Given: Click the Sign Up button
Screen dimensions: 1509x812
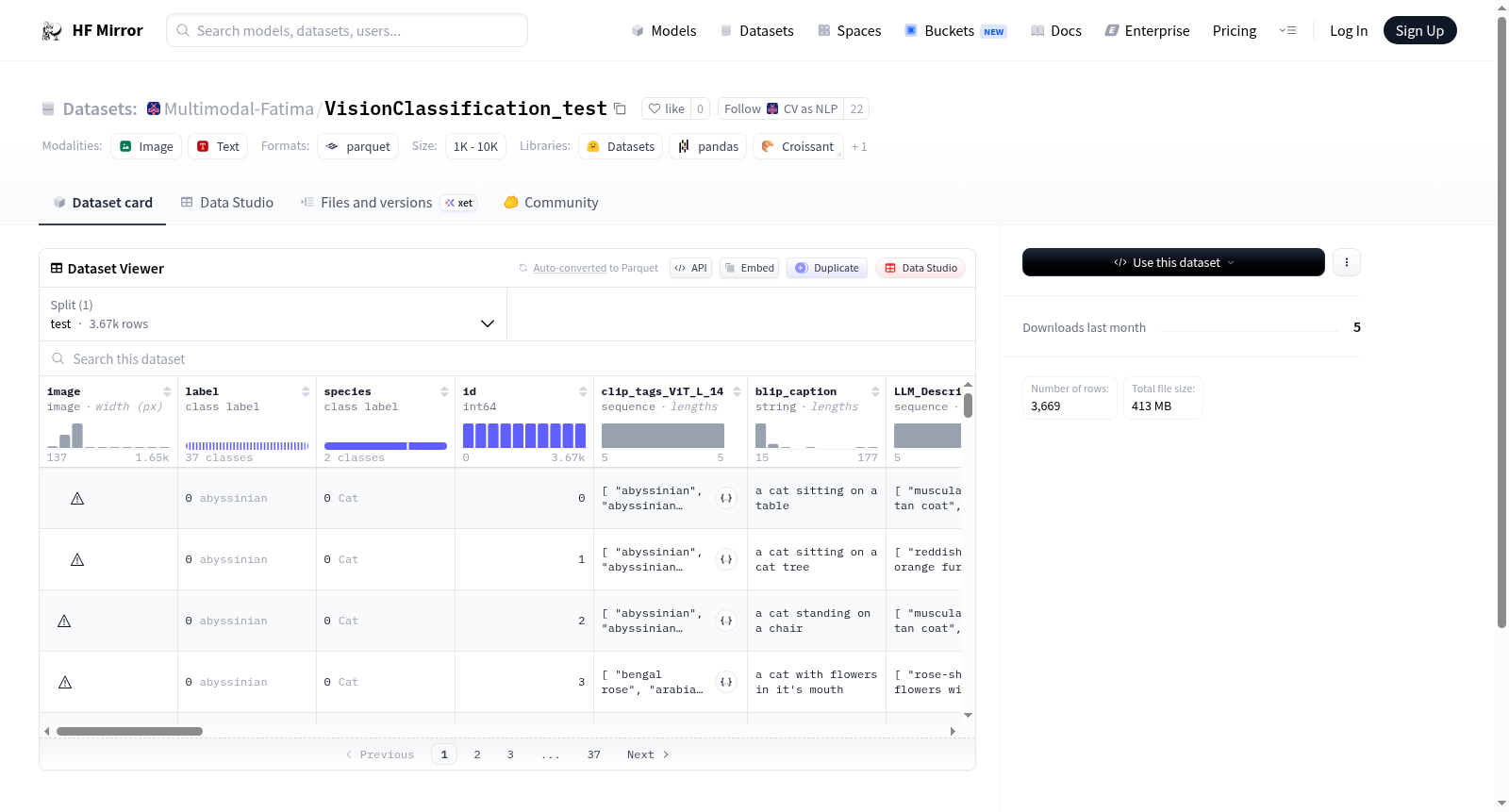Looking at the screenshot, I should coord(1419,30).
